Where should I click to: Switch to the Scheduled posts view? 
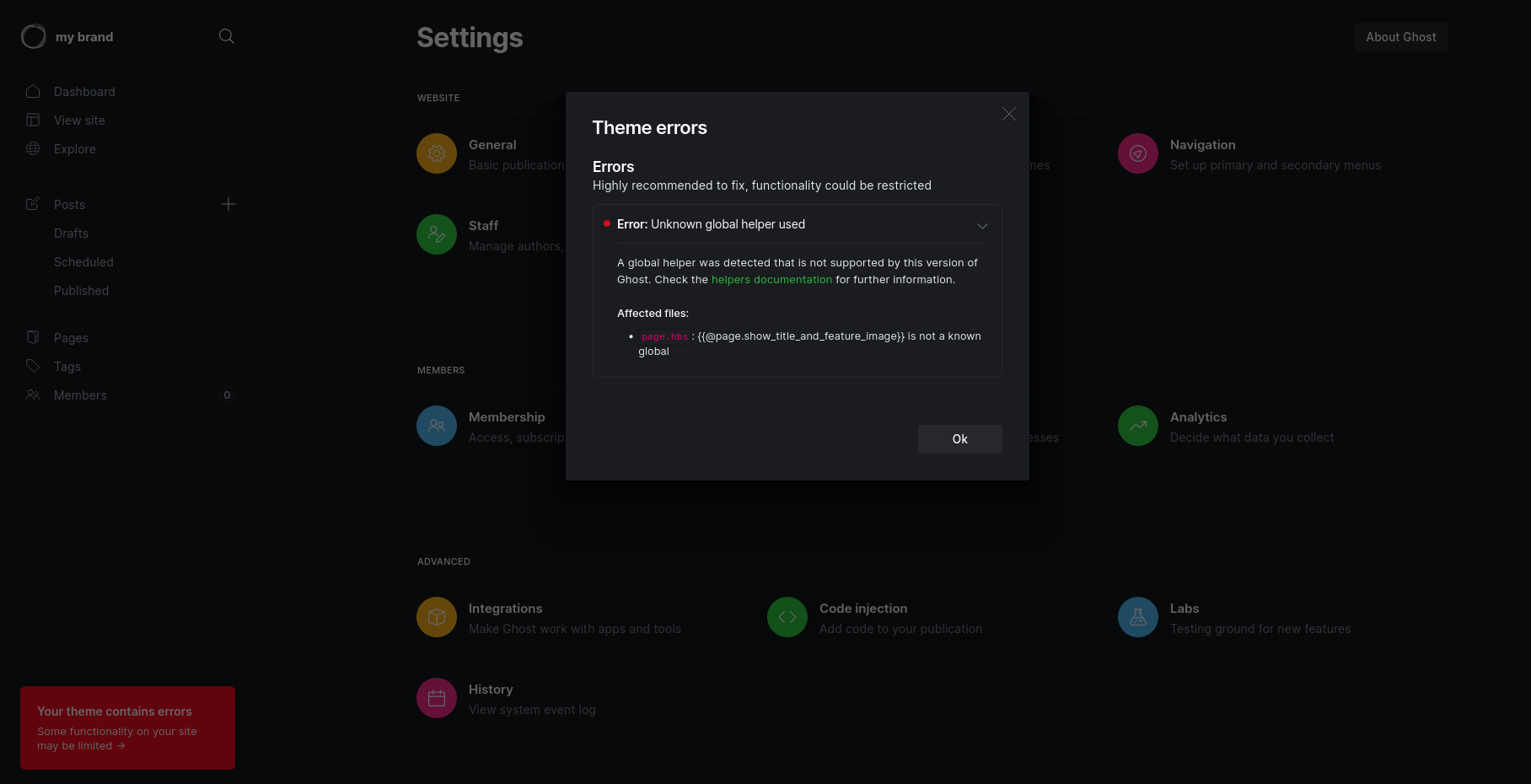83,261
